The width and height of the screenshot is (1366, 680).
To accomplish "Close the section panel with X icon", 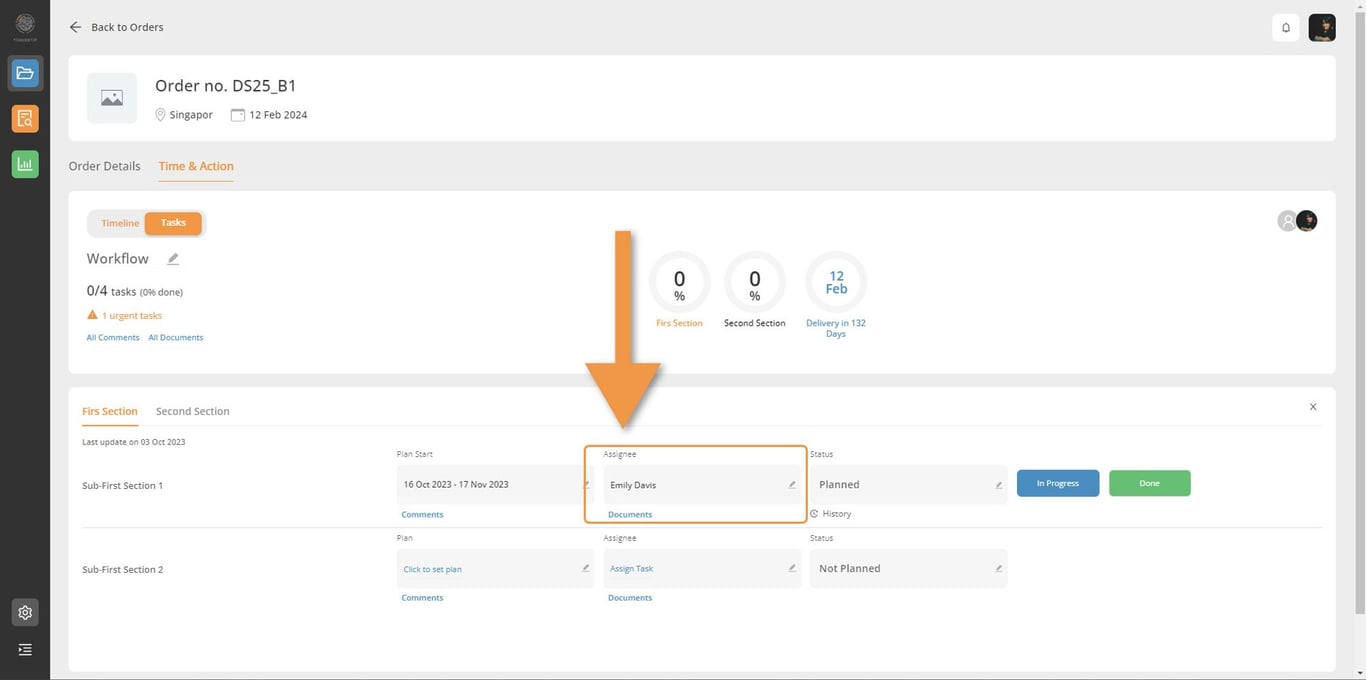I will coord(1313,407).
